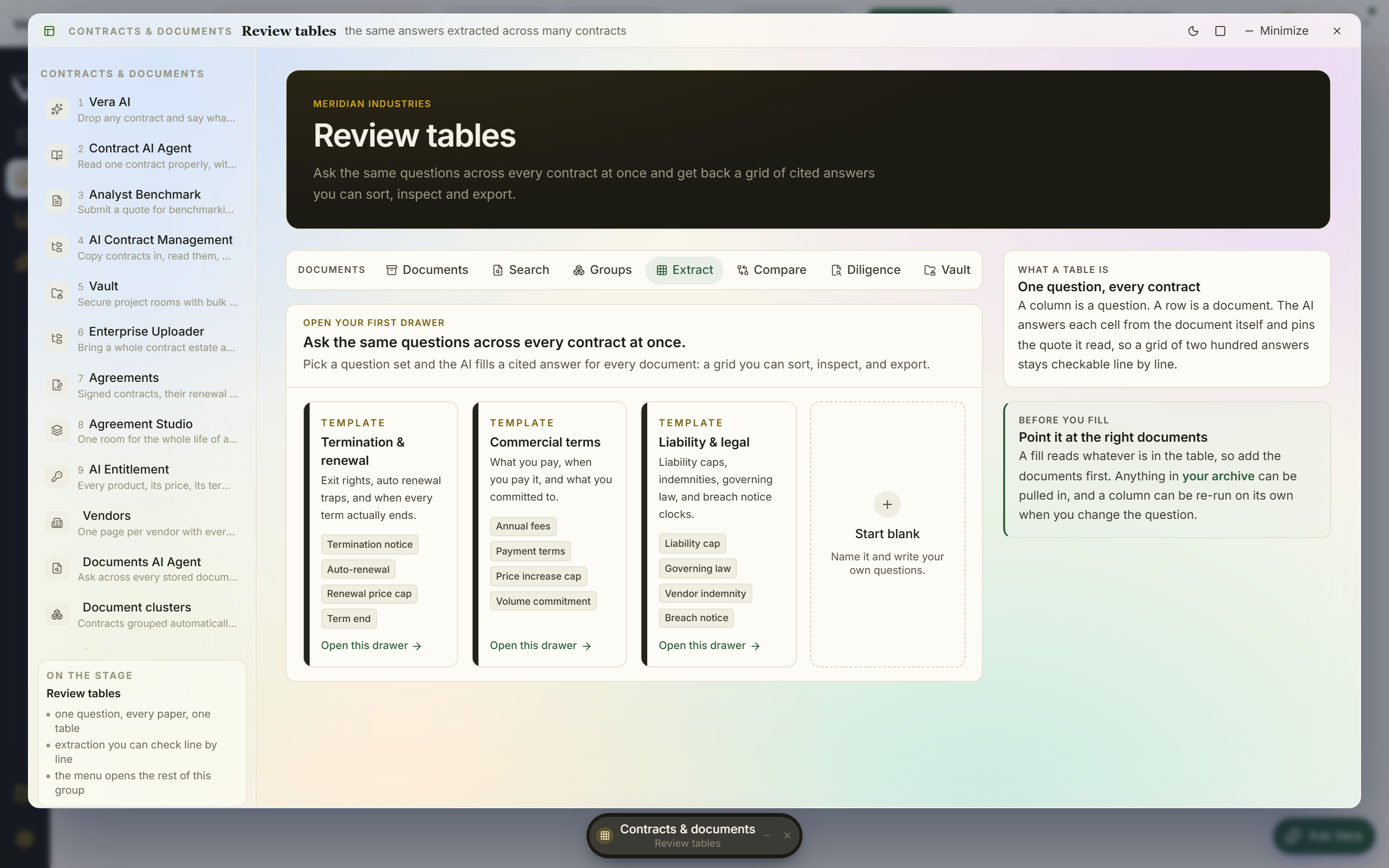
Task: Click the Agreements pen-document icon
Action: click(x=57, y=385)
